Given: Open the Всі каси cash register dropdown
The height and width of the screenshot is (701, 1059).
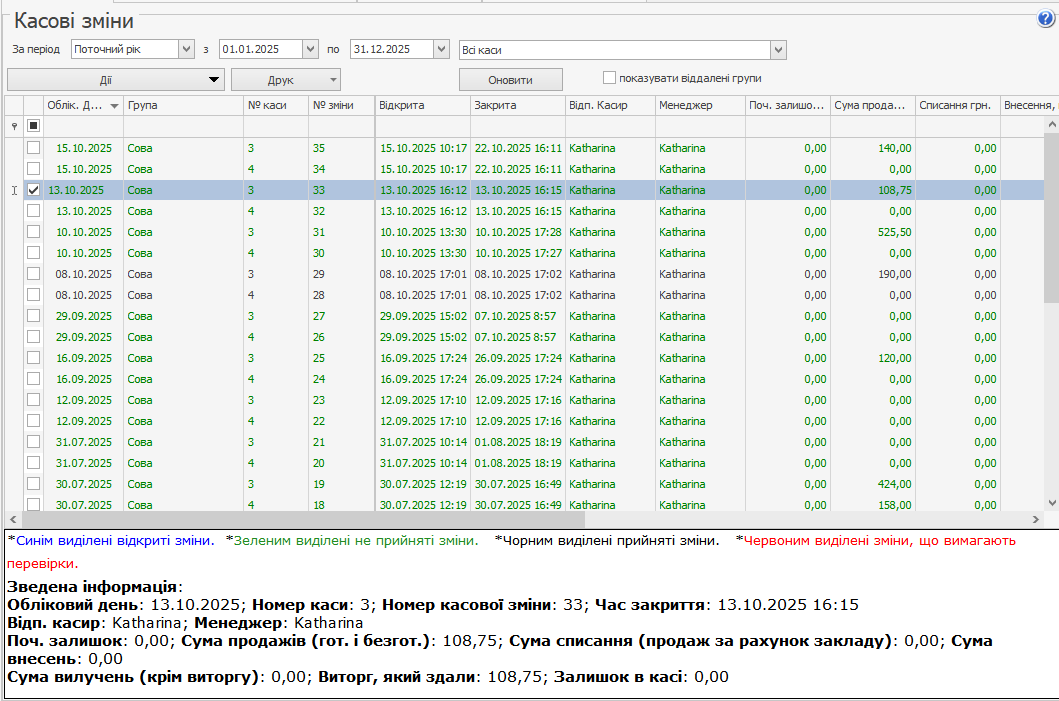Looking at the screenshot, I should pyautogui.click(x=778, y=50).
